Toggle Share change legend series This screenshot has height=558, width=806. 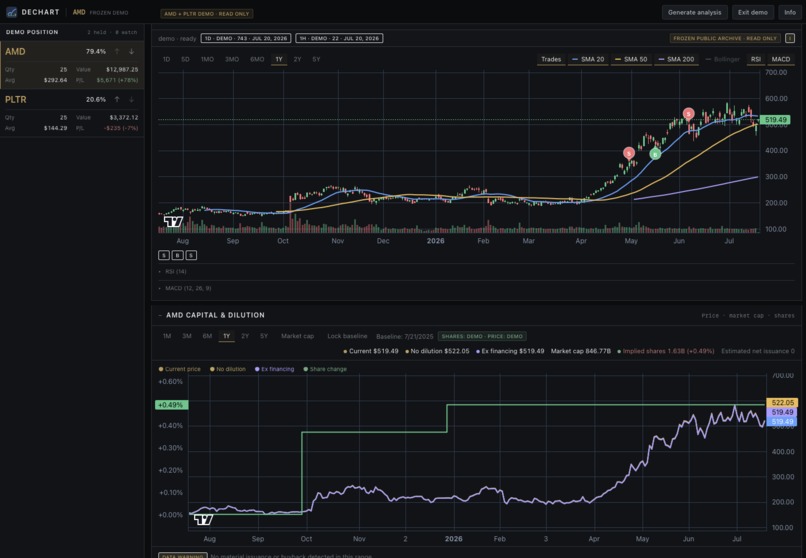325,369
